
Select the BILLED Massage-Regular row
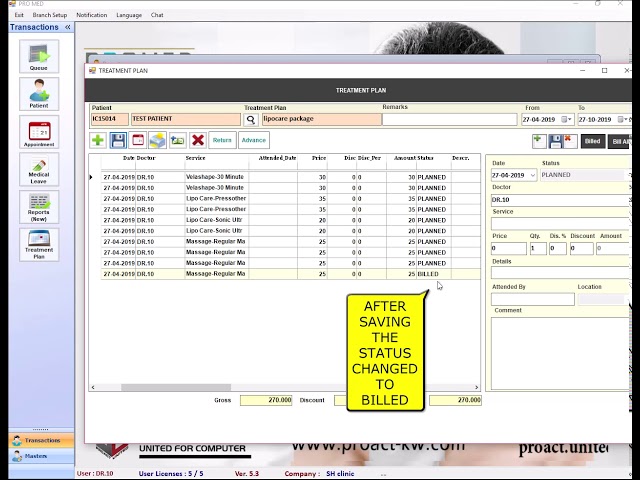tap(291, 274)
